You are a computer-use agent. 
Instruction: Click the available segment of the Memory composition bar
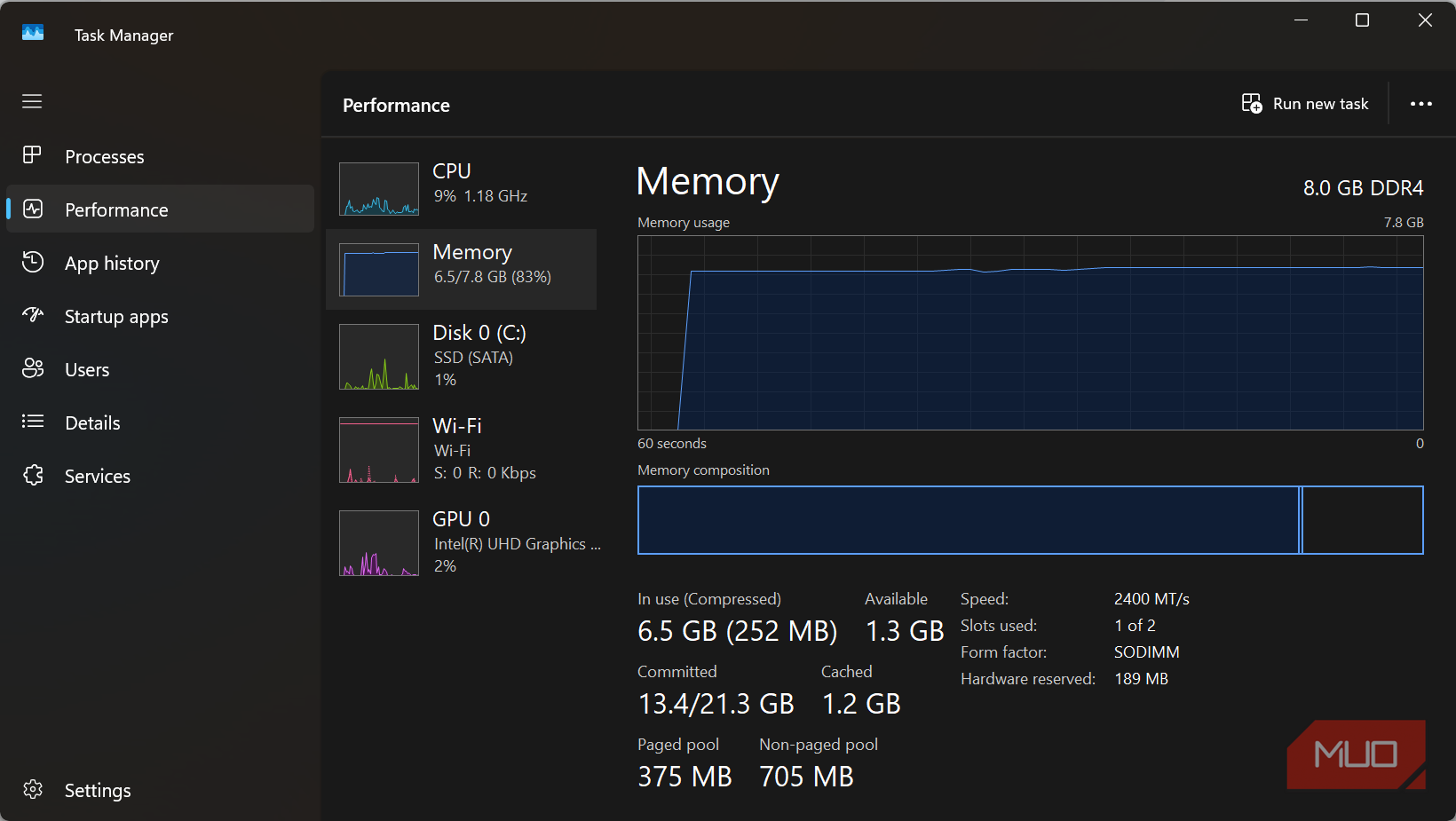1363,520
